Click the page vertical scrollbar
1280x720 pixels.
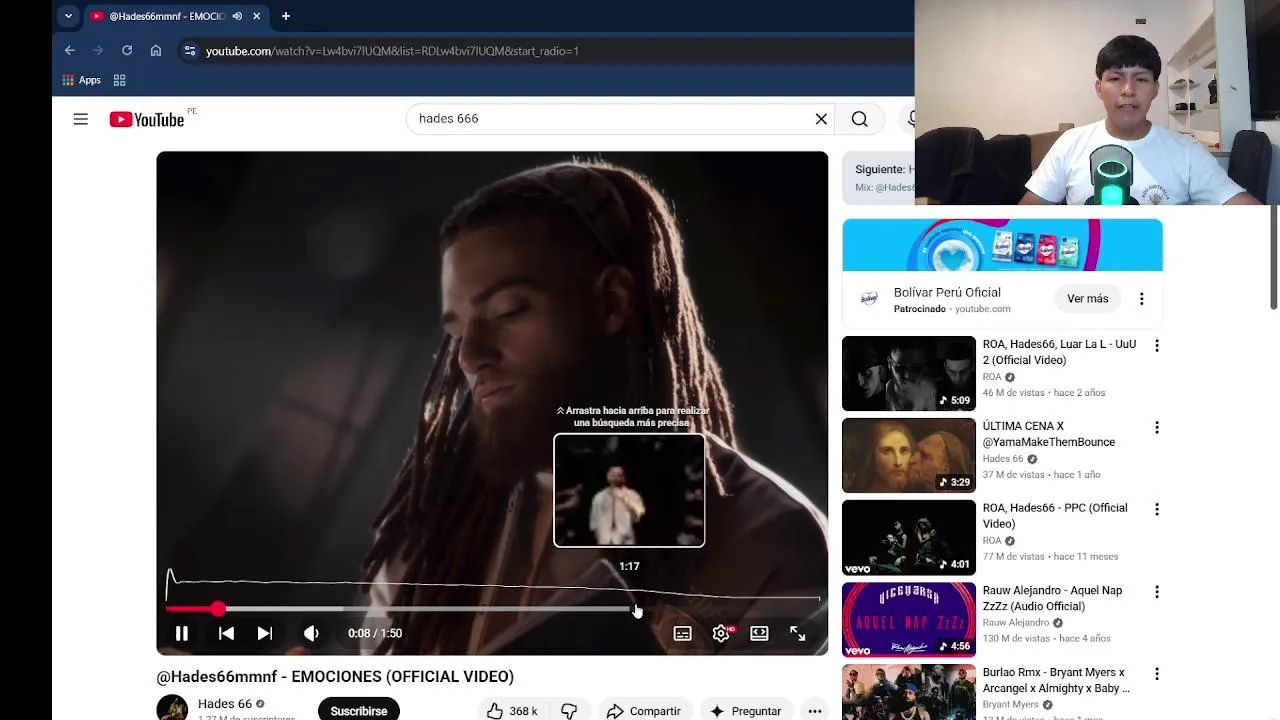[x=1274, y=258]
